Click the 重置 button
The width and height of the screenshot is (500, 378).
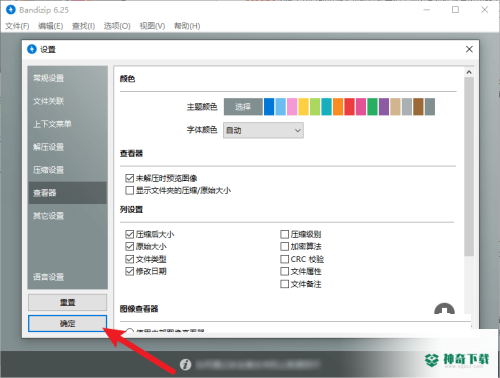pyautogui.click(x=68, y=302)
